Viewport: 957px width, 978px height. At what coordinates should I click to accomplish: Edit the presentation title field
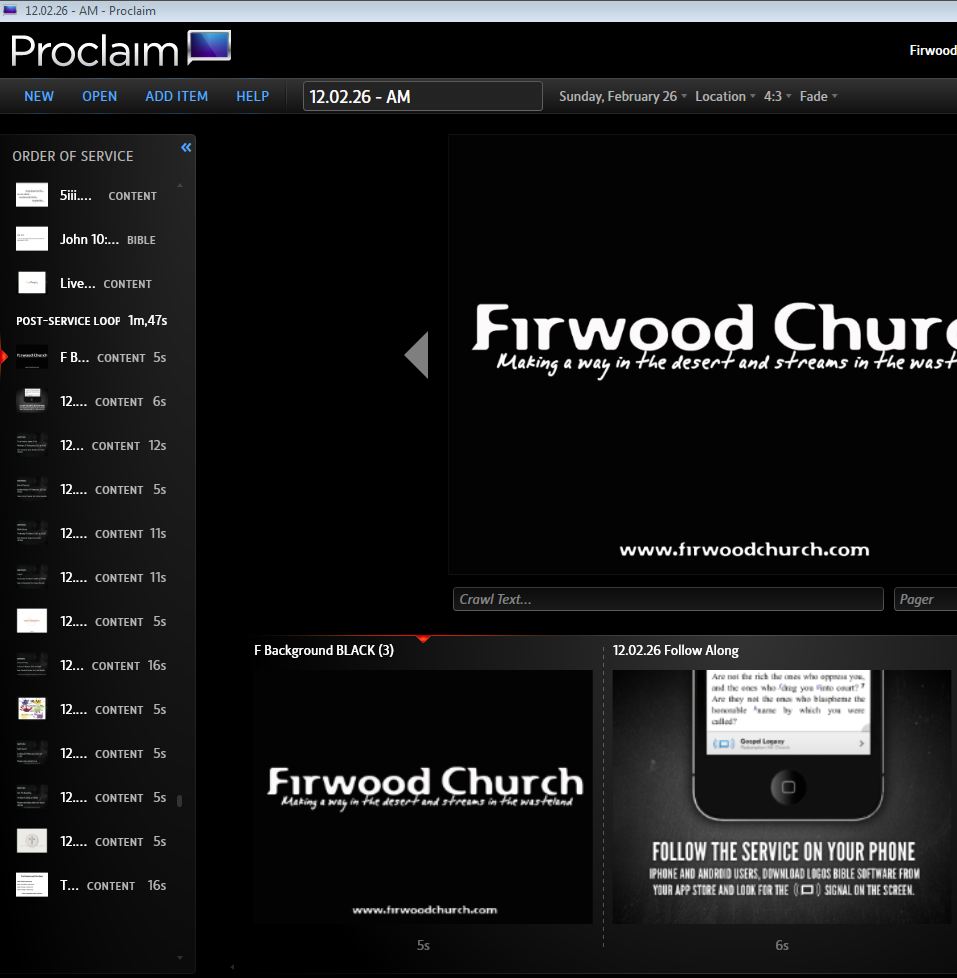click(422, 96)
